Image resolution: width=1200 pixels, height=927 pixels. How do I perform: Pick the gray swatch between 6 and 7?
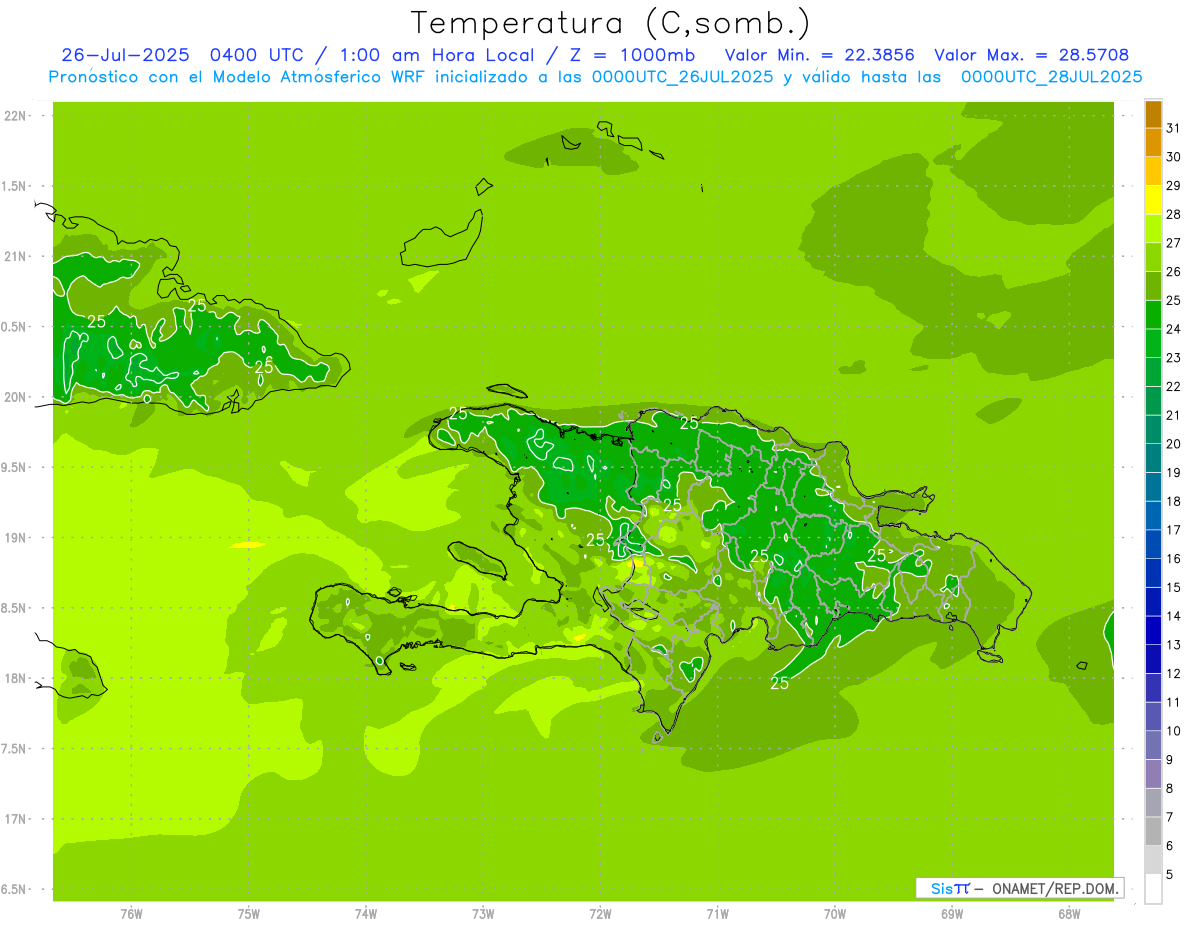tap(1153, 831)
